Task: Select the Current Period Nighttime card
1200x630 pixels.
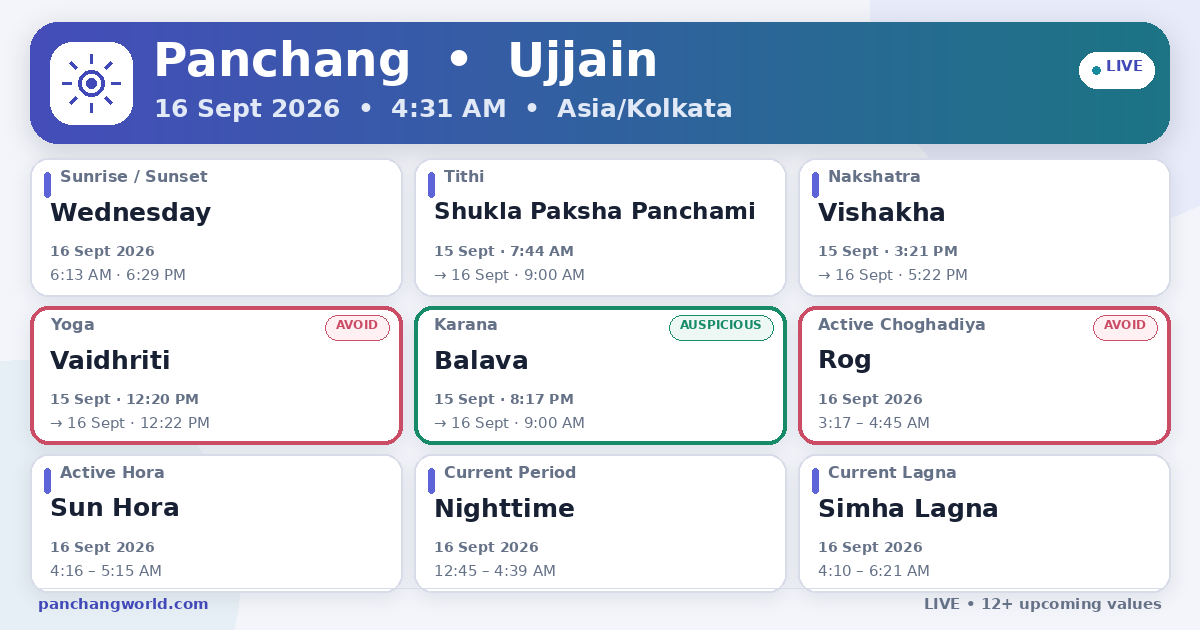Action: pos(600,523)
